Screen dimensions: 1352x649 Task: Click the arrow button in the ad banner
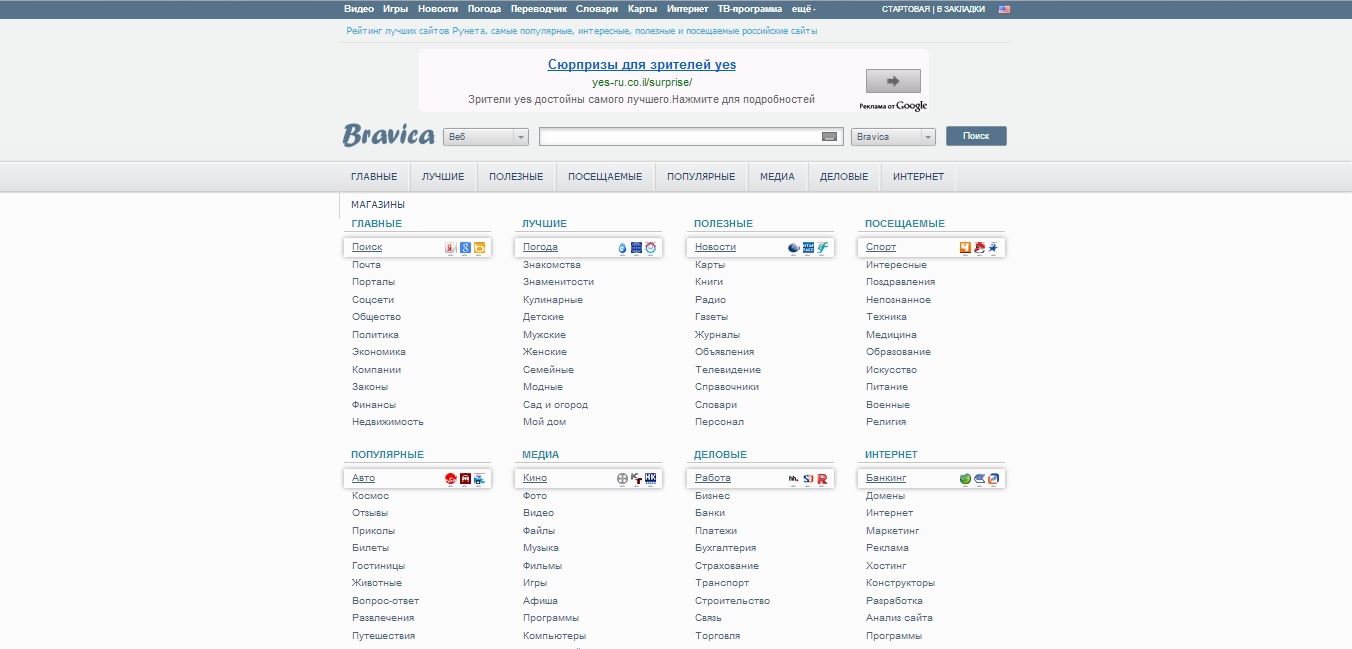pos(893,82)
